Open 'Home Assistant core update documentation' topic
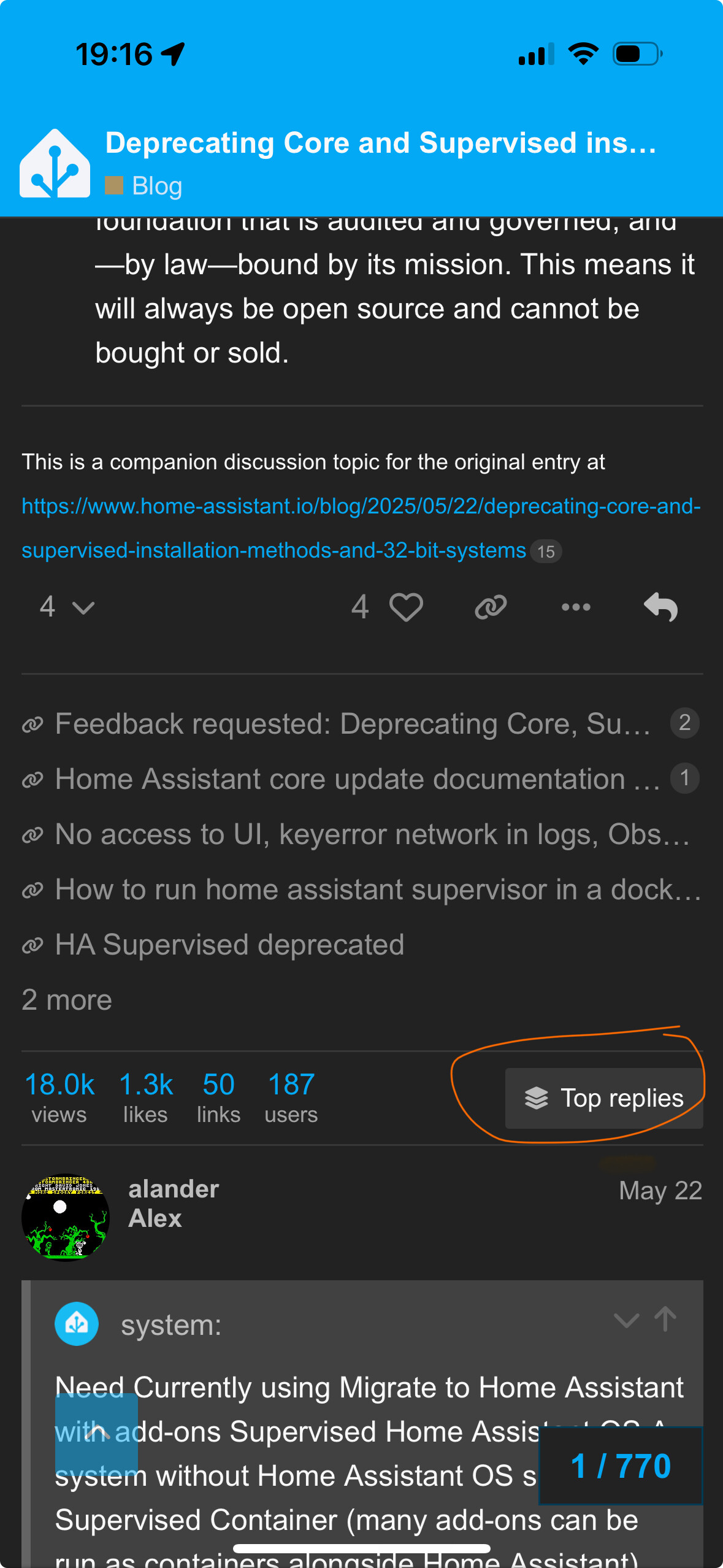 click(x=357, y=779)
